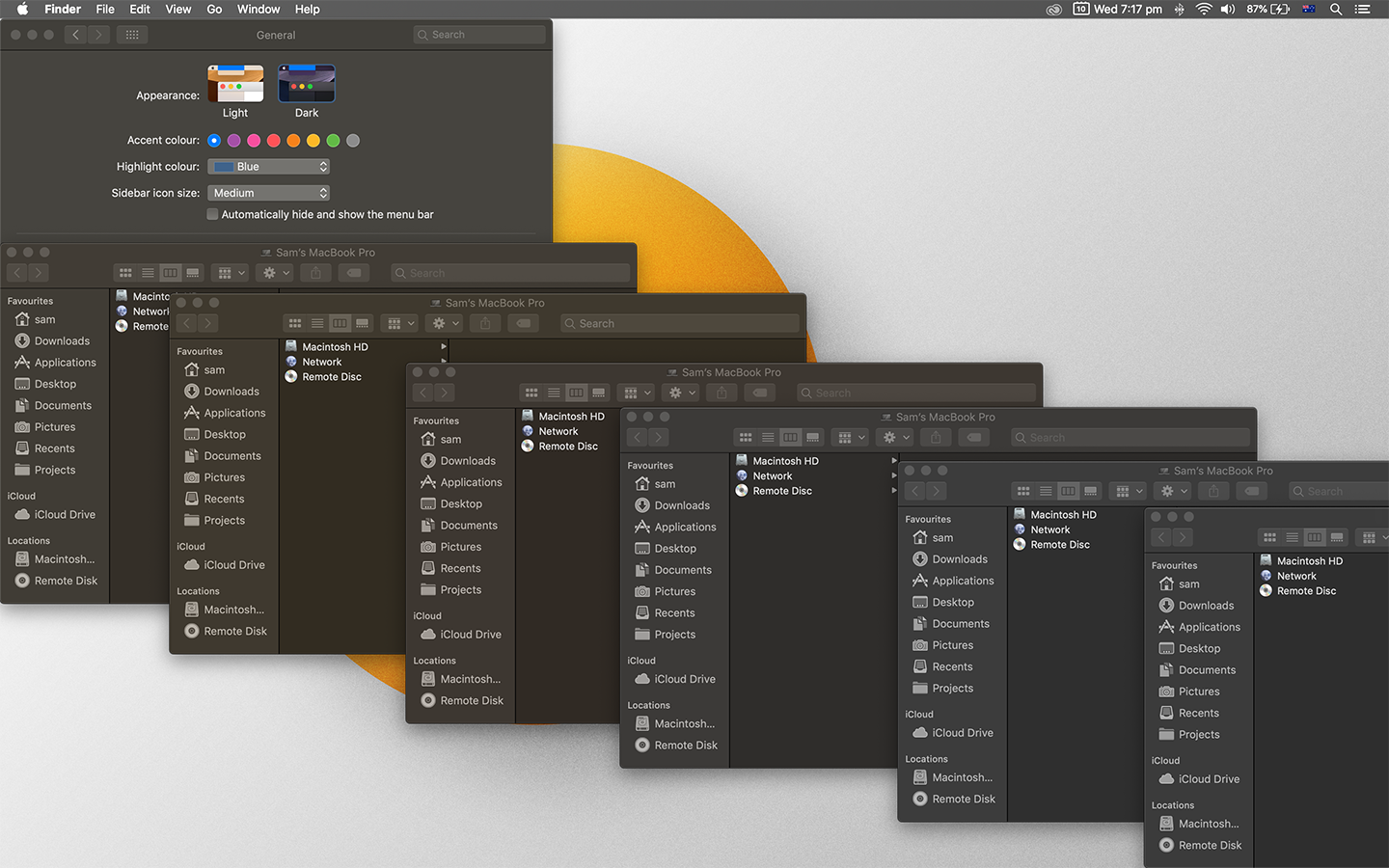Viewport: 1389px width, 868px height.
Task: Open the Wi-Fi status menu
Action: pyautogui.click(x=1203, y=9)
